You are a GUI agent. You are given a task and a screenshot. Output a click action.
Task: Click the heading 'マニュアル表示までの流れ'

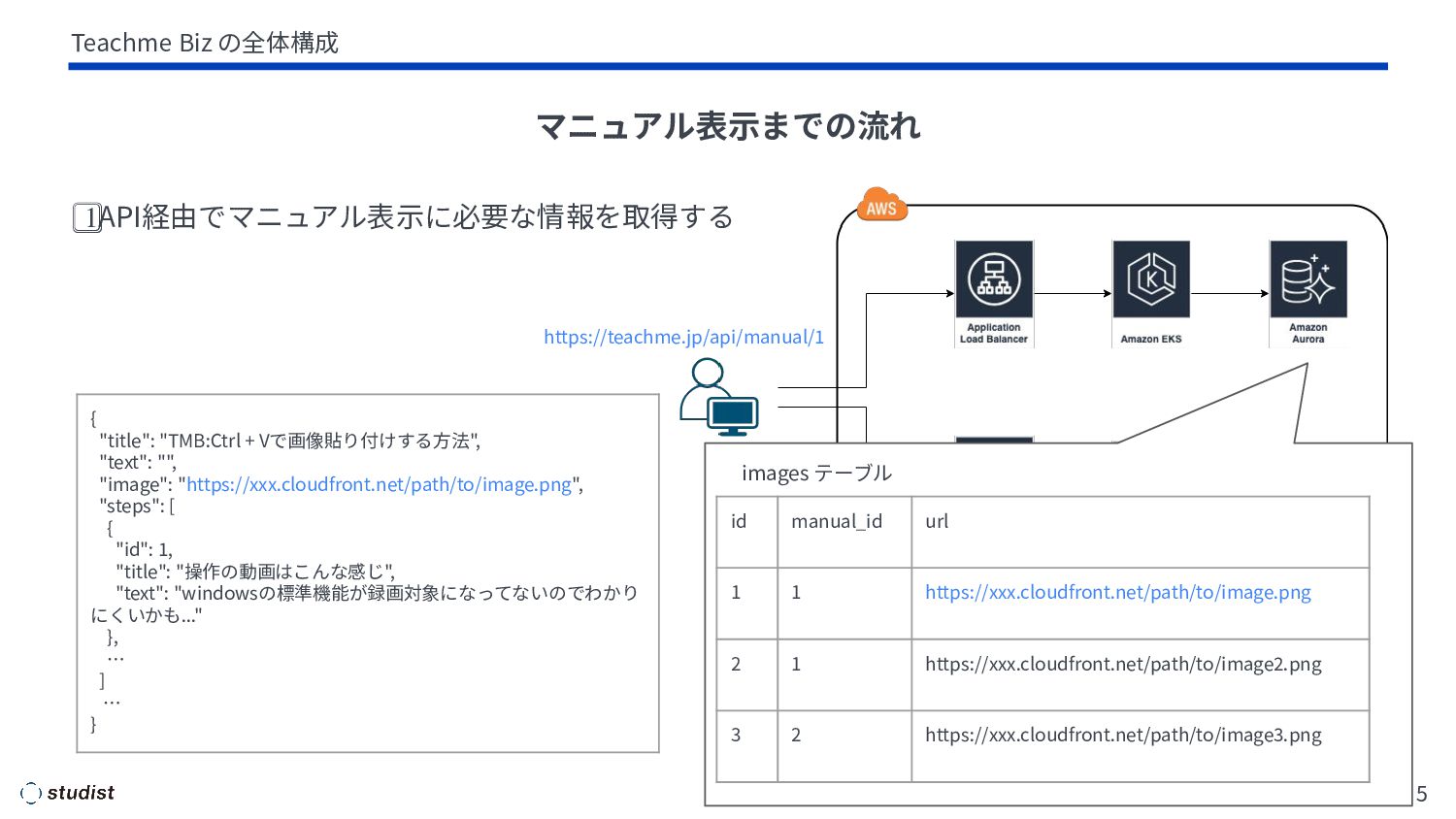(728, 126)
